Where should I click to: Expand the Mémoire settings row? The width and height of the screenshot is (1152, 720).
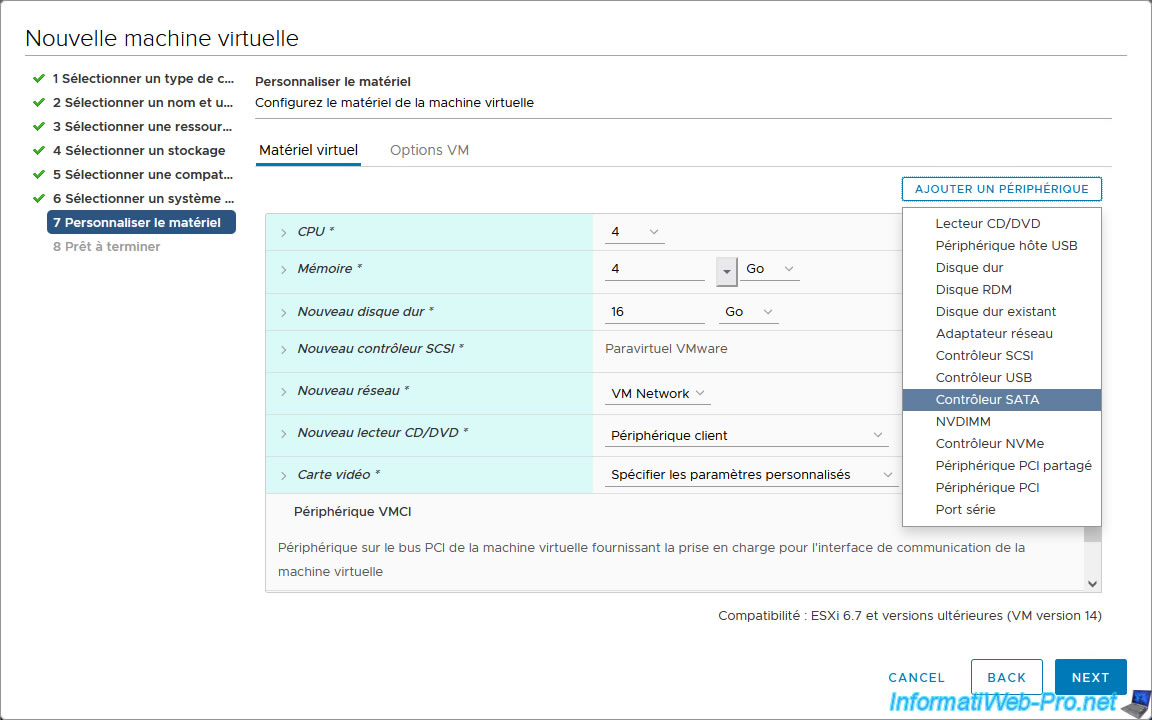[284, 270]
